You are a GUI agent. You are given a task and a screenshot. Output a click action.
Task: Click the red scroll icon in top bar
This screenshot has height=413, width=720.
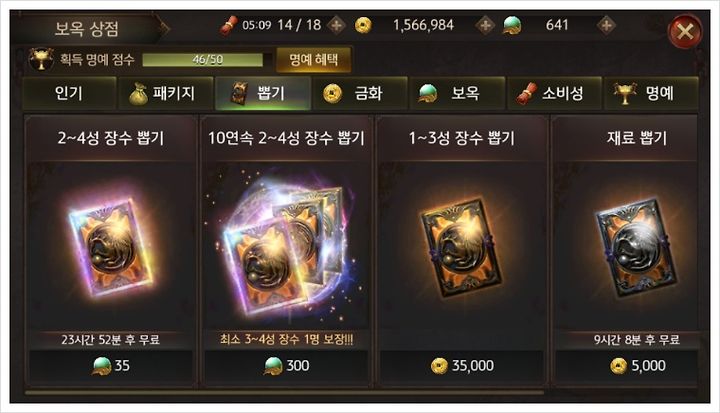228,25
